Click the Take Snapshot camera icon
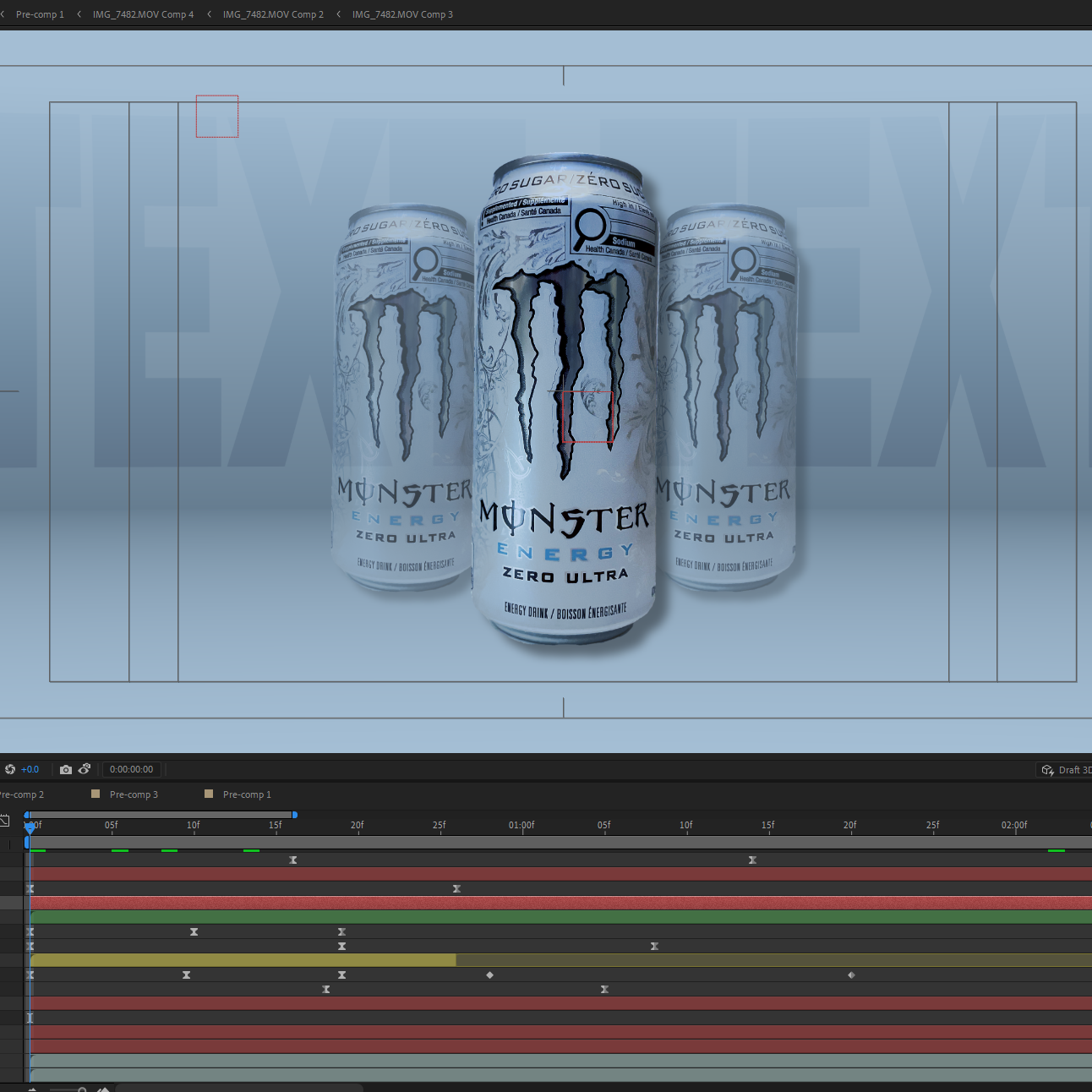Screen dimensions: 1092x1092 66,769
